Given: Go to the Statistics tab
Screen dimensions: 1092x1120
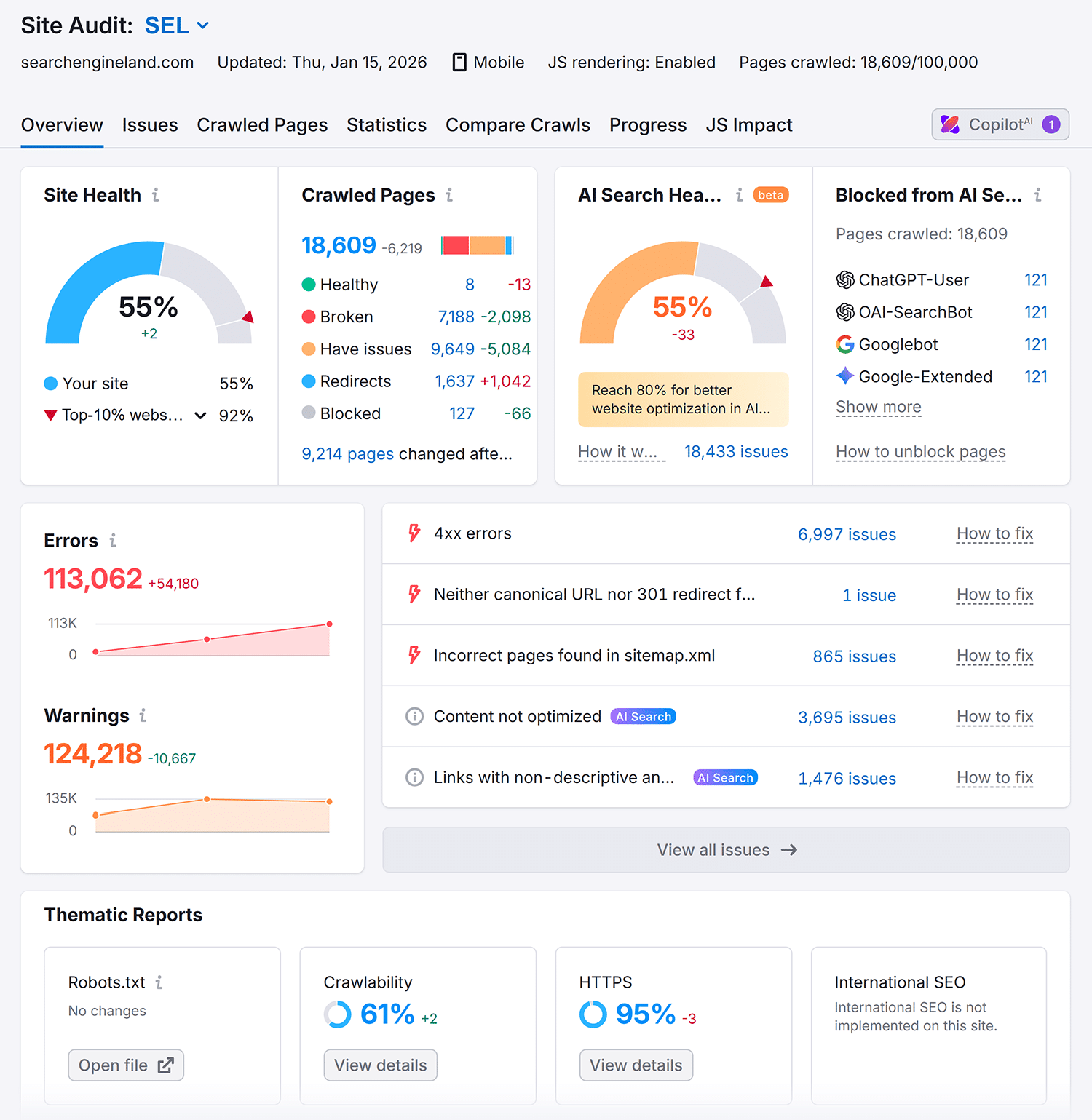Looking at the screenshot, I should [387, 125].
